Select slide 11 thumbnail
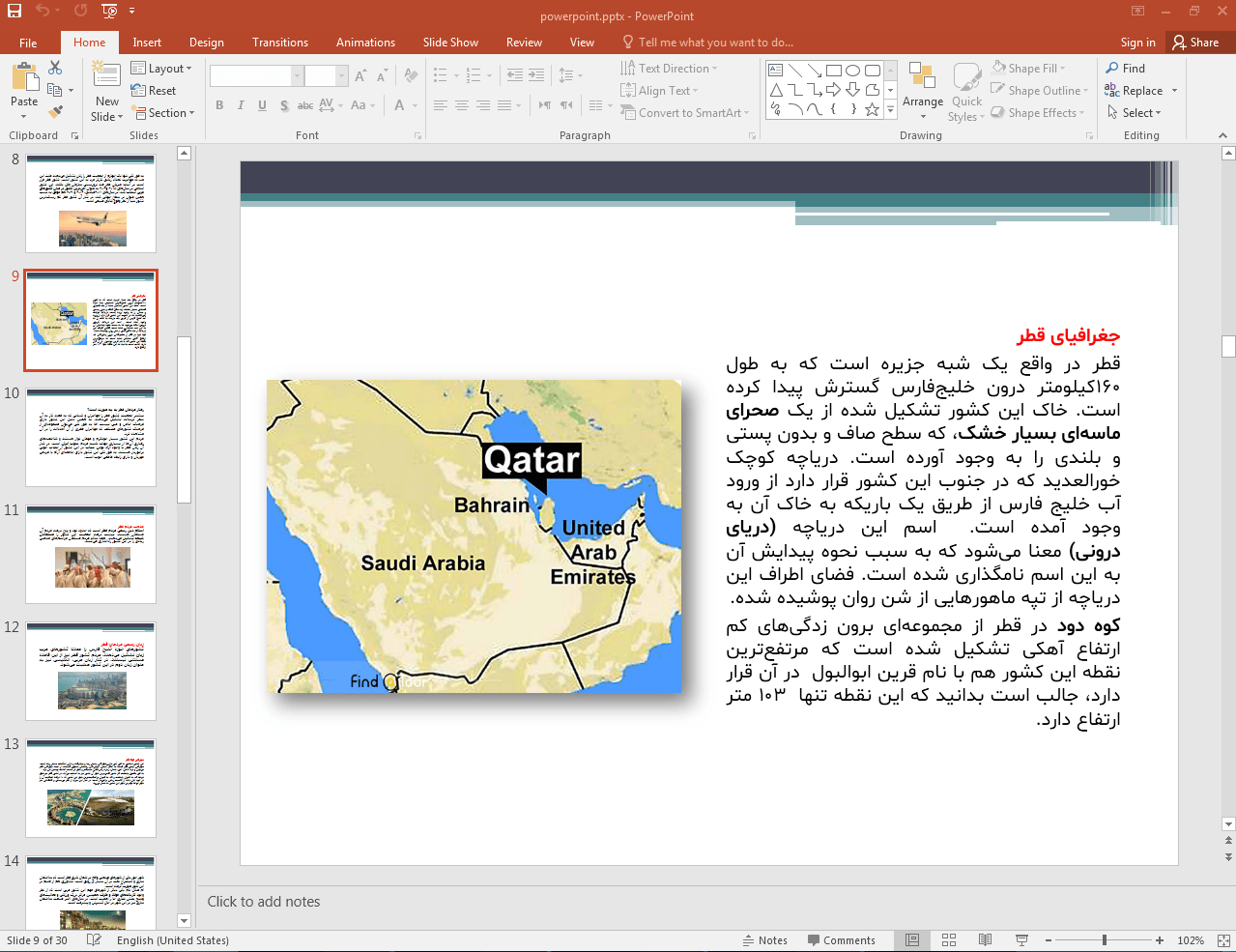Screen dimensions: 1236x952 (91, 554)
